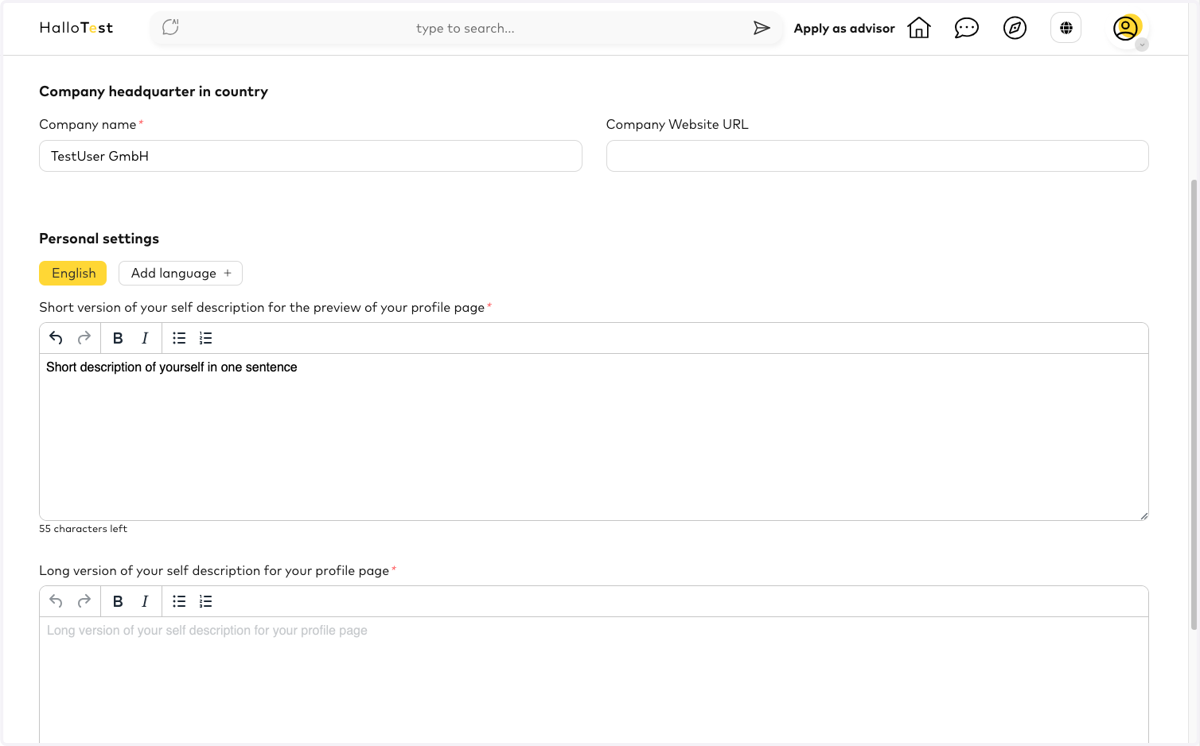Focus the 'type to search...' field

[x=465, y=28]
